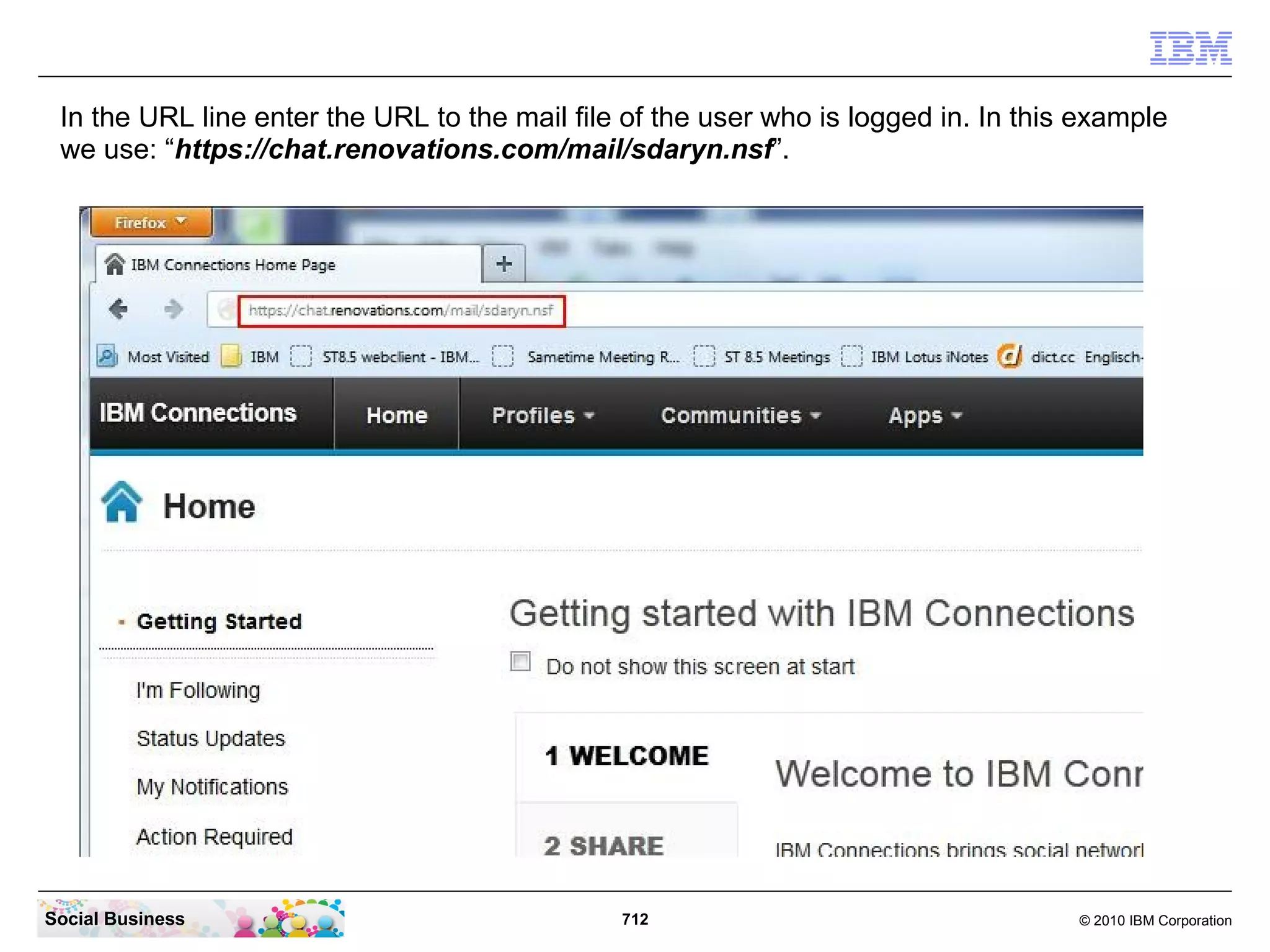Click the dict.cc orange bookmark icon
Screen dimensions: 1270x952
click(1010, 356)
